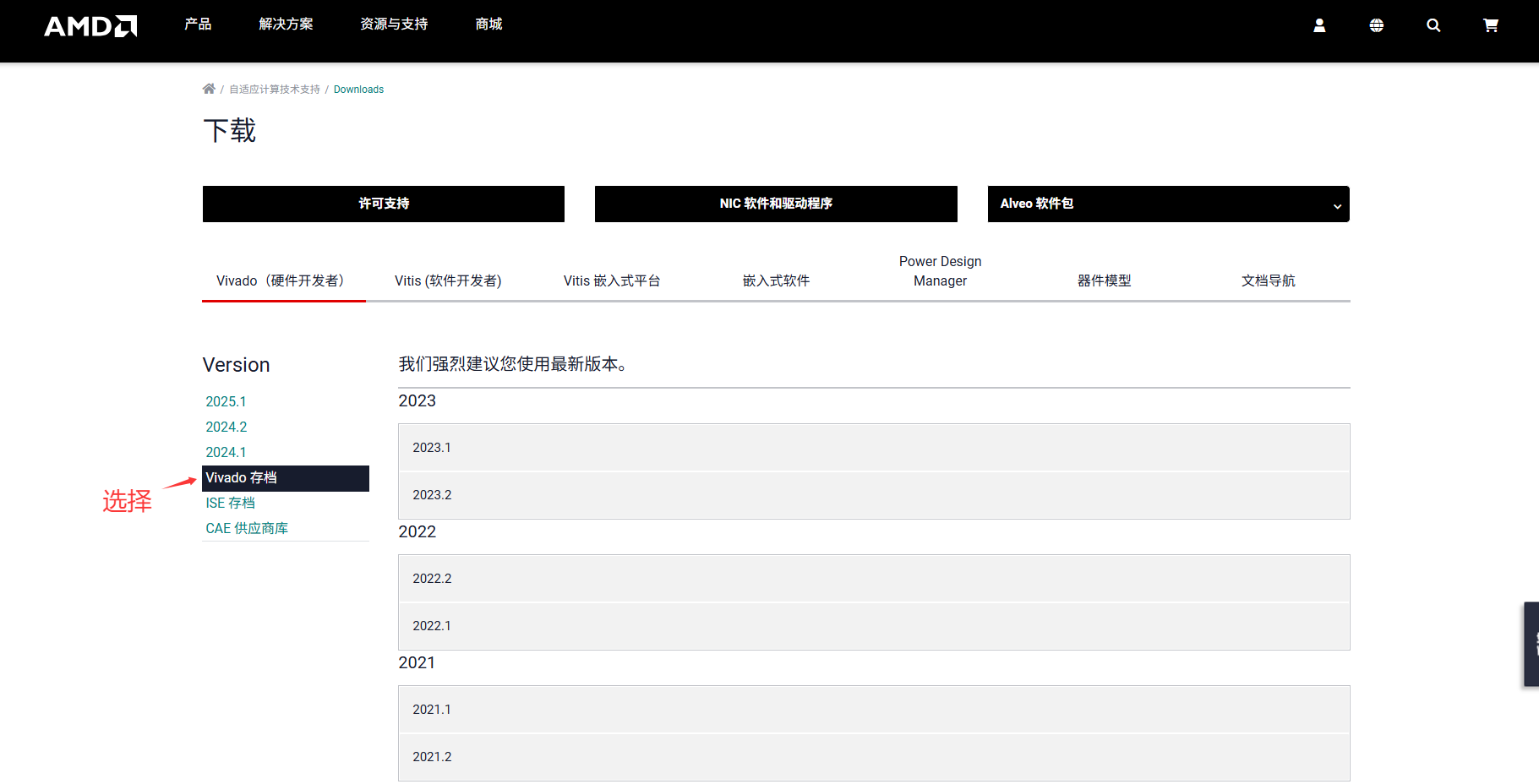Switch to the Vitis (软件开发者) tab
The image size is (1539, 784).
pyautogui.click(x=448, y=280)
